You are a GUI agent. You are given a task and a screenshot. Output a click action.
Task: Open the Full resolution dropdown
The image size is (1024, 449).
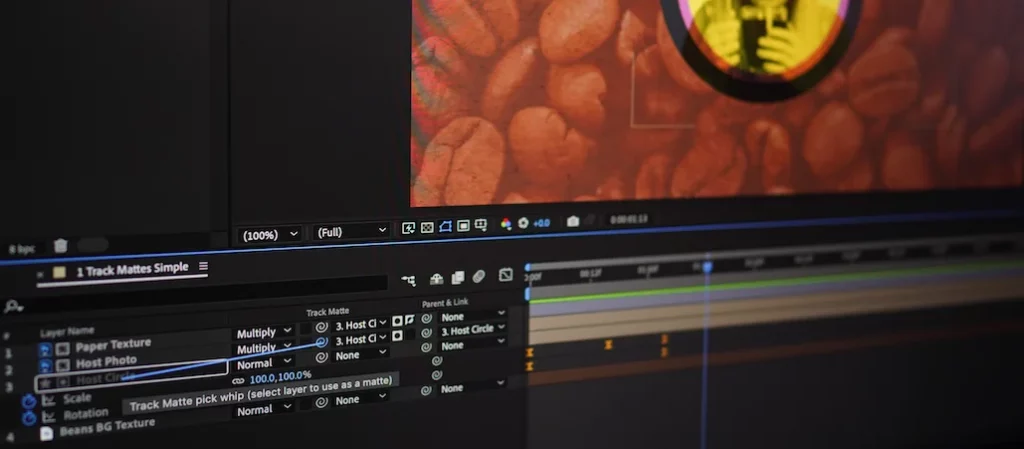click(350, 231)
